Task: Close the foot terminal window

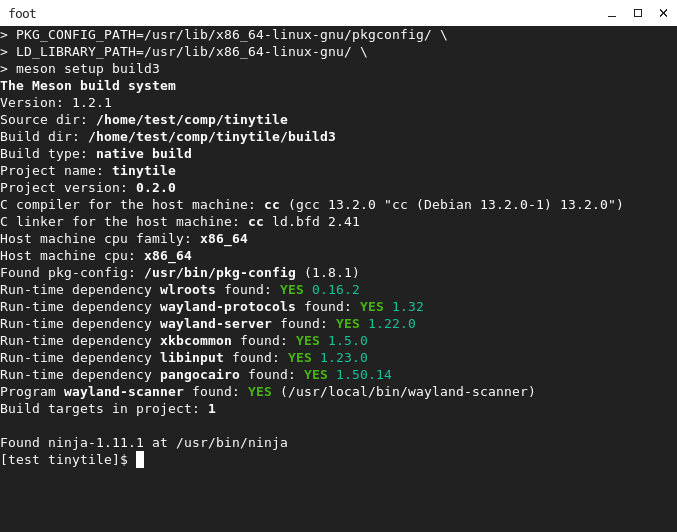Action: [x=664, y=13]
